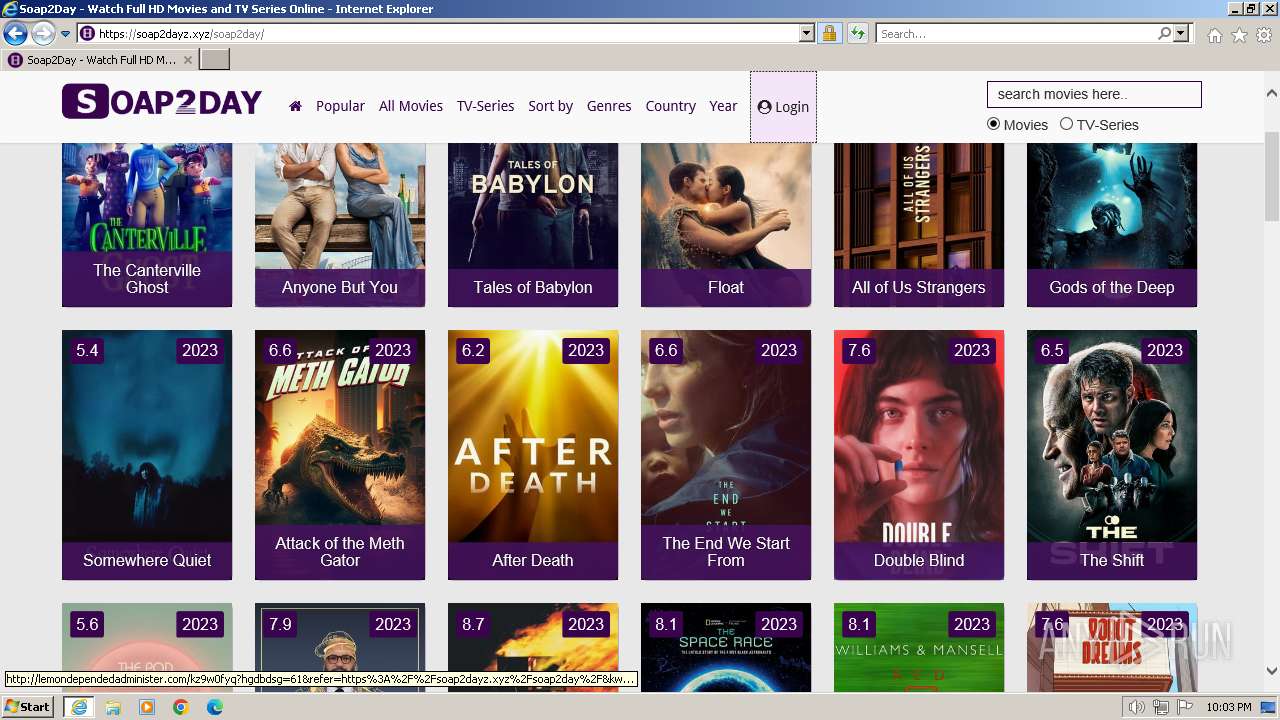Launch Edge from the taskbar
This screenshot has width=1280, height=720.
[215, 707]
